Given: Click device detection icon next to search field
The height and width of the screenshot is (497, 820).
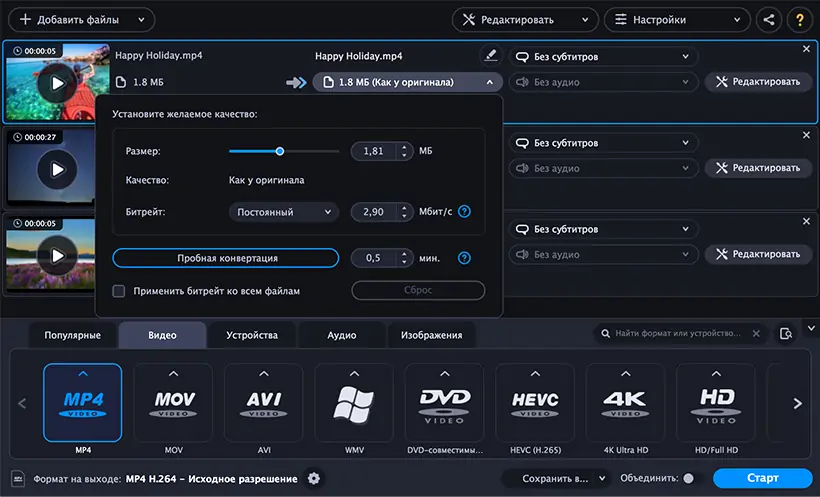Looking at the screenshot, I should (785, 333).
